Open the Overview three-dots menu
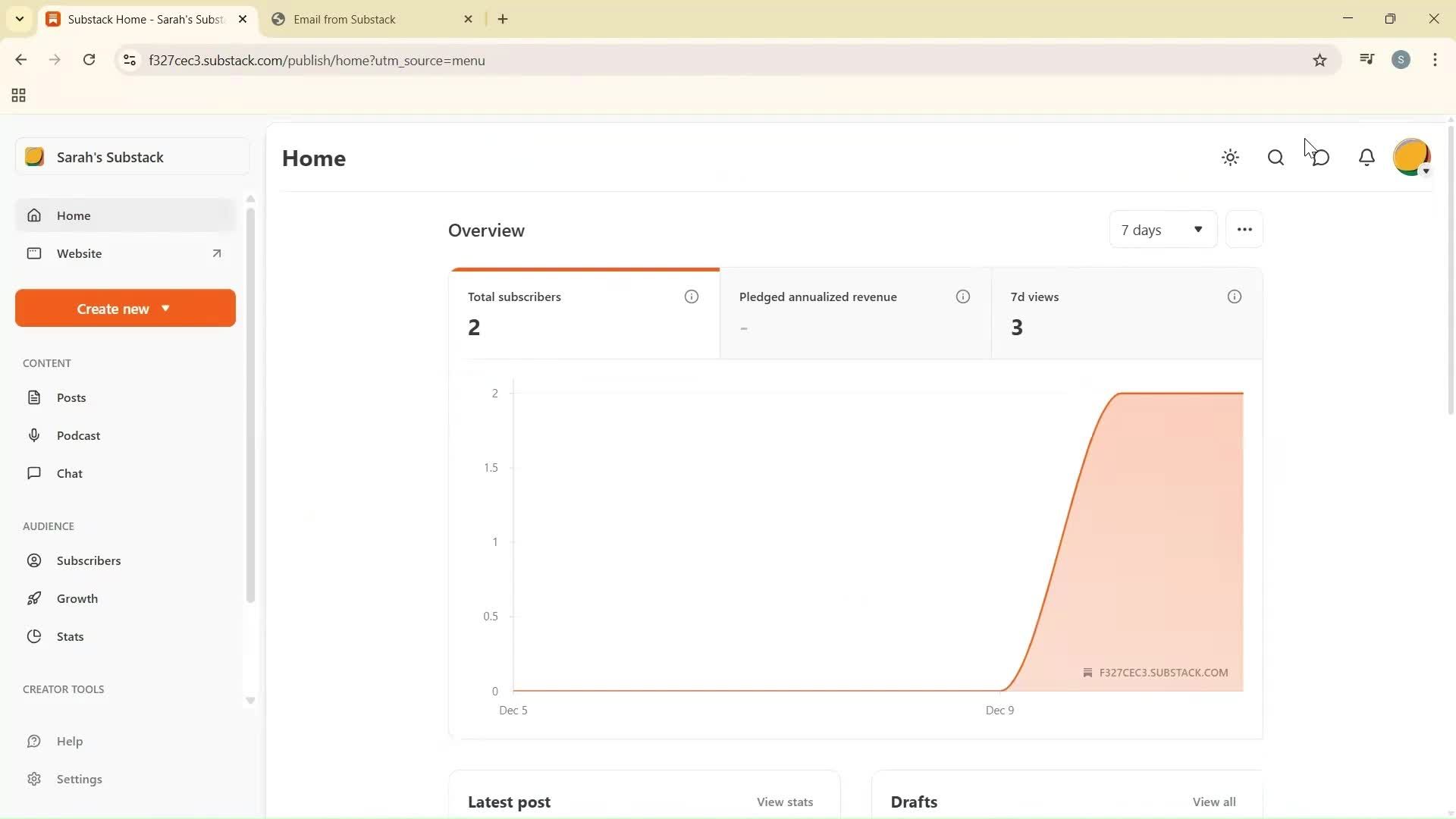 tap(1244, 230)
